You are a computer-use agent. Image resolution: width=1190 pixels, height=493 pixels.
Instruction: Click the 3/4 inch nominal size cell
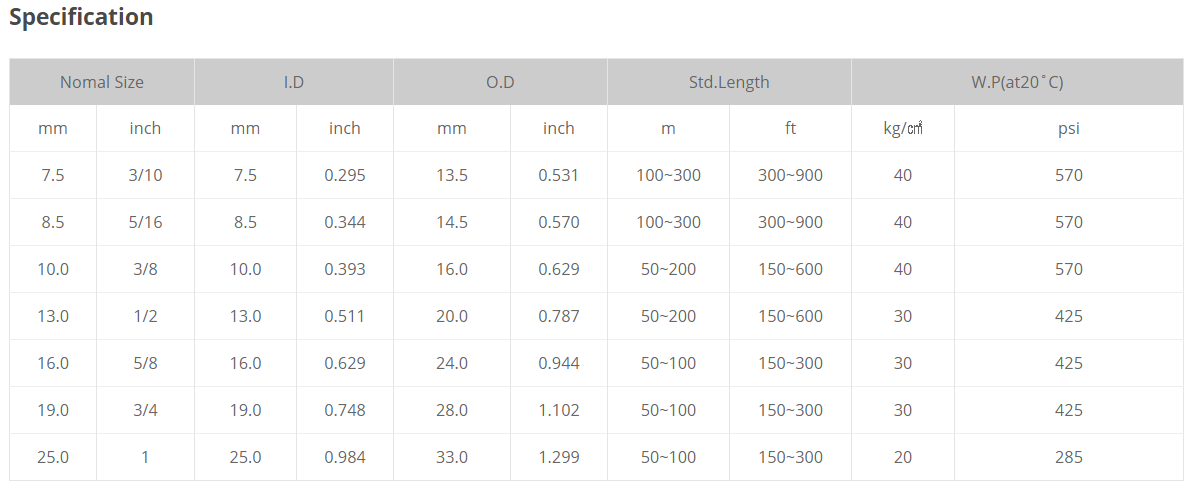(x=146, y=410)
